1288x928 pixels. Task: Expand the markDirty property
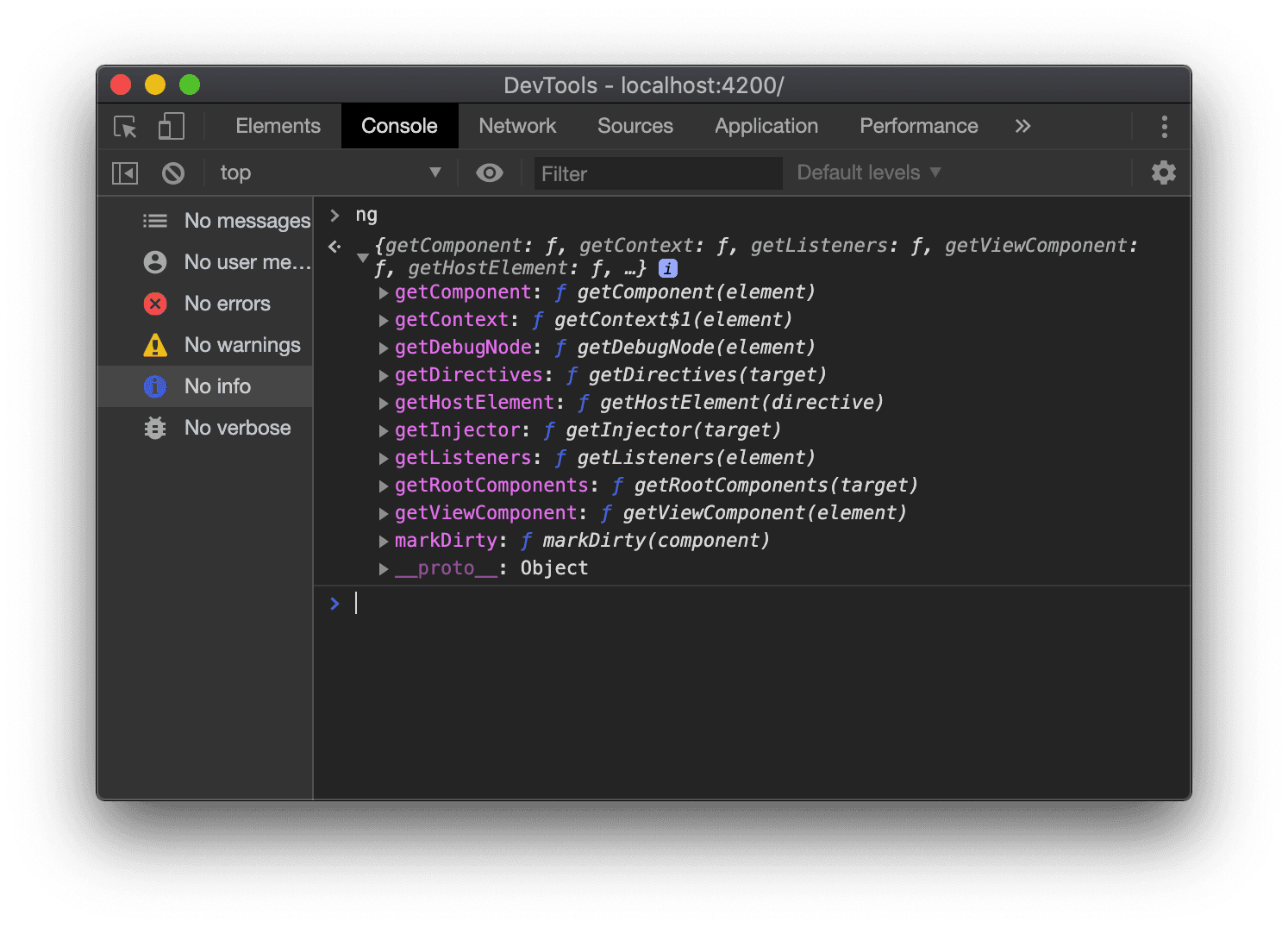384,542
